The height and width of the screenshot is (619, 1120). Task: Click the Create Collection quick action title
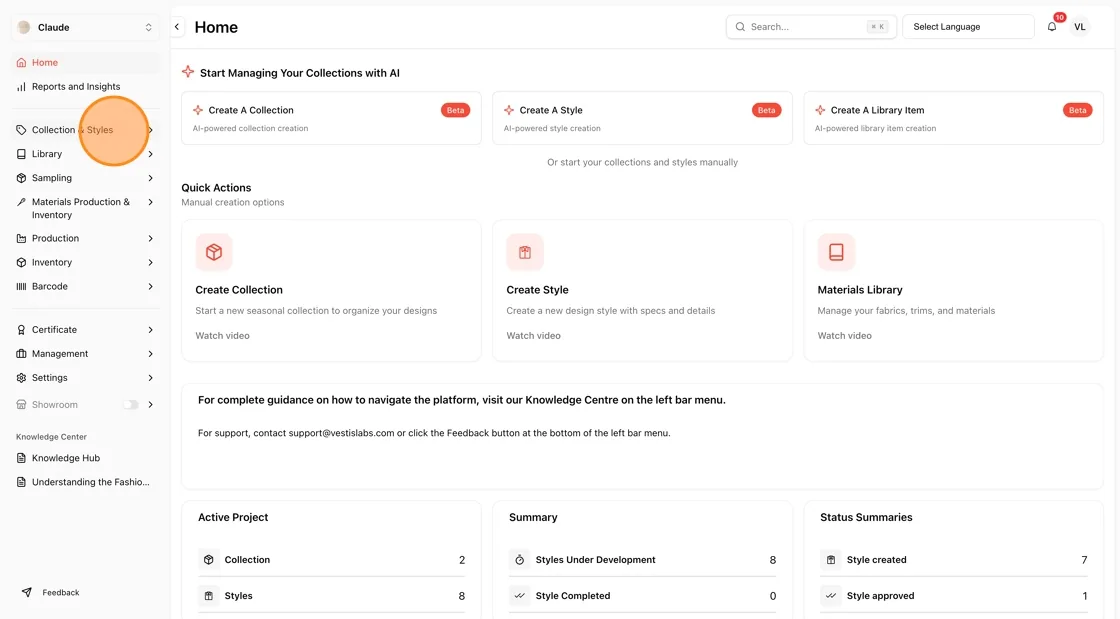point(239,290)
